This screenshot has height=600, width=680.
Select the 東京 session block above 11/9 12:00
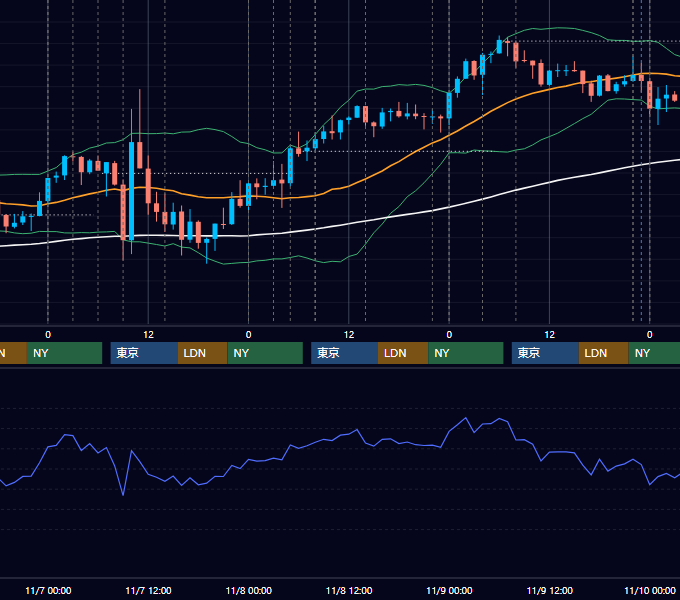(545, 353)
